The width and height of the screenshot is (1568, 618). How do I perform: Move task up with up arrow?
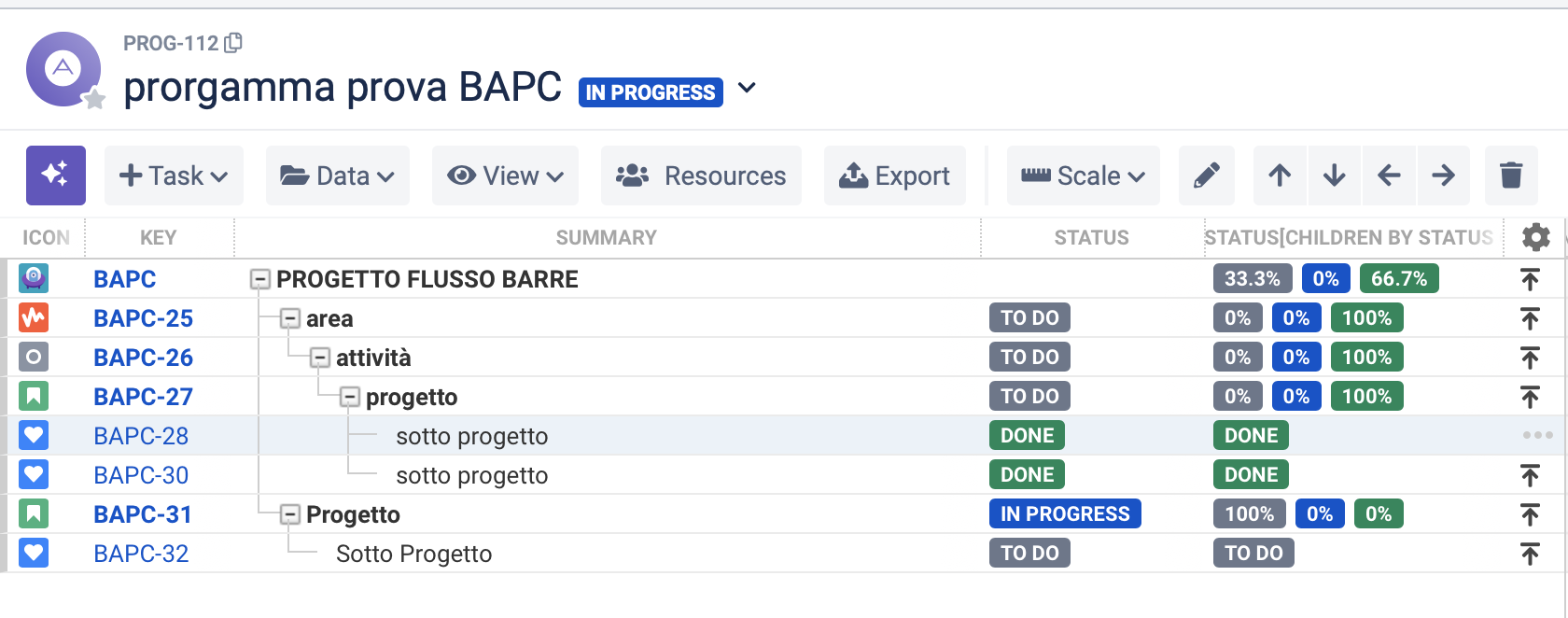[x=1280, y=176]
